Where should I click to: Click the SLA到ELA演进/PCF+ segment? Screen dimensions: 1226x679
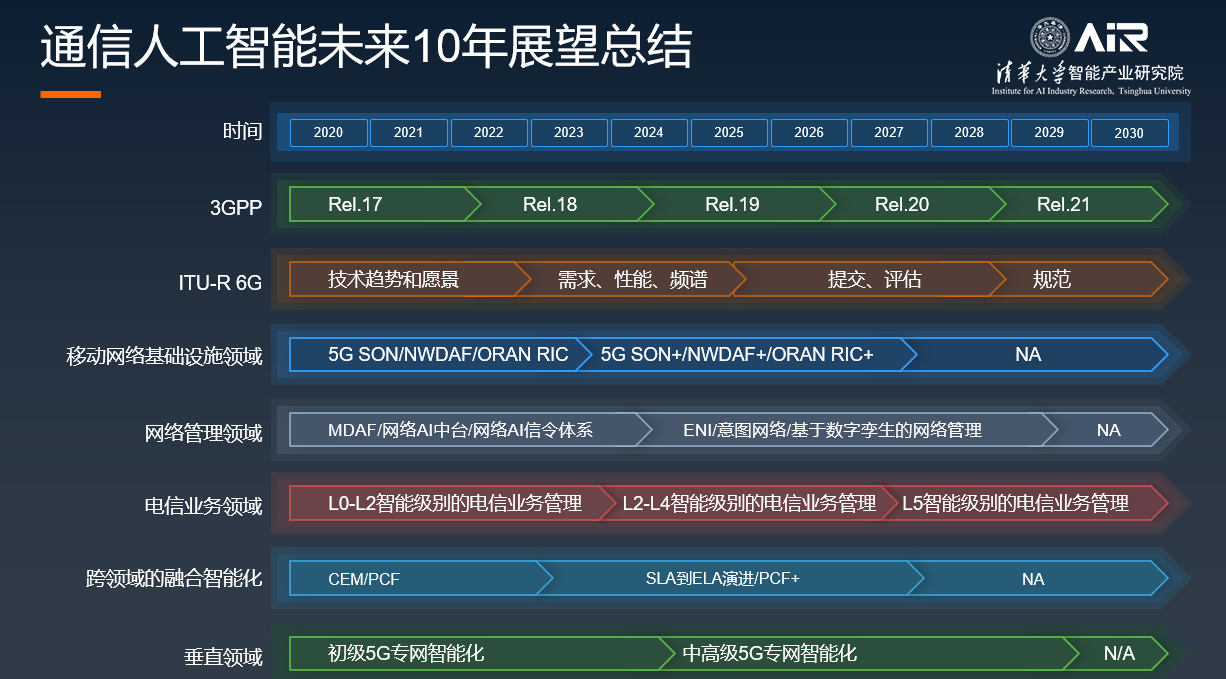pyautogui.click(x=723, y=579)
